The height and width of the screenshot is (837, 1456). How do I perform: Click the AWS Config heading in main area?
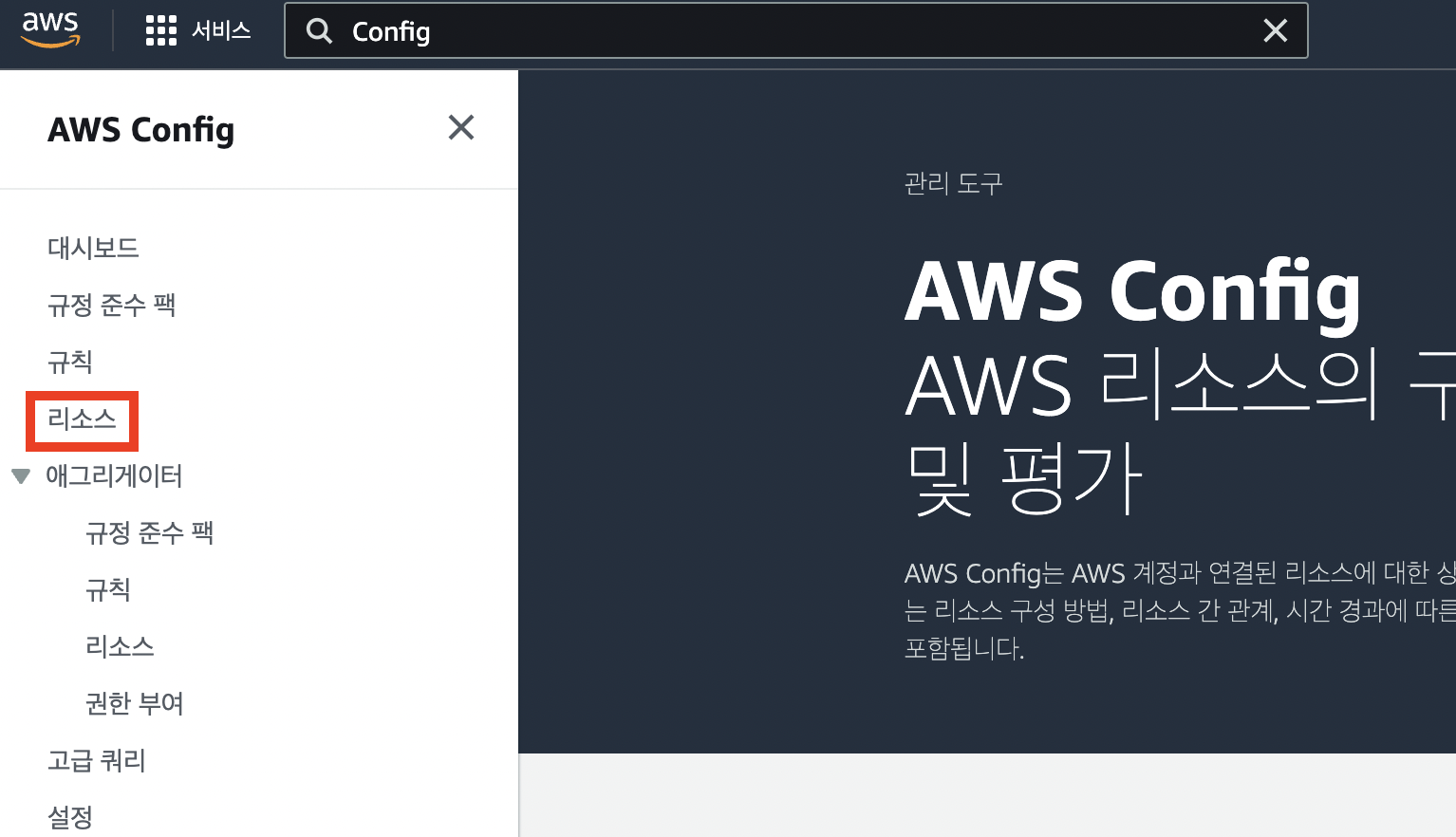pos(1131,291)
